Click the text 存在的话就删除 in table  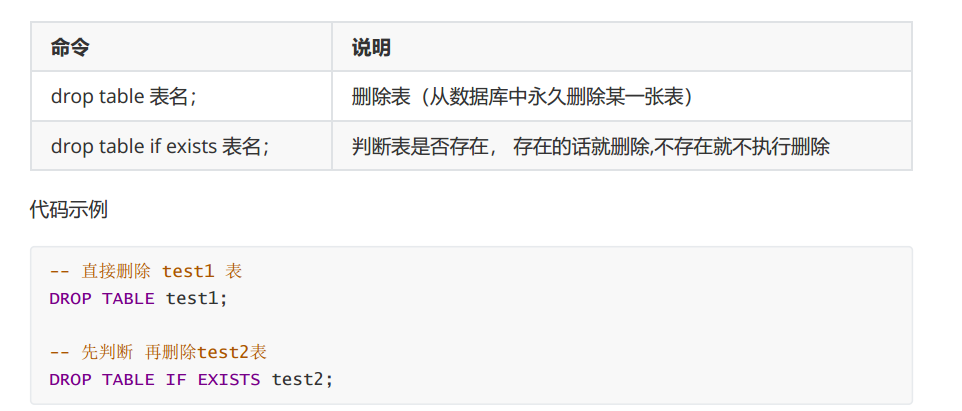(x=581, y=147)
